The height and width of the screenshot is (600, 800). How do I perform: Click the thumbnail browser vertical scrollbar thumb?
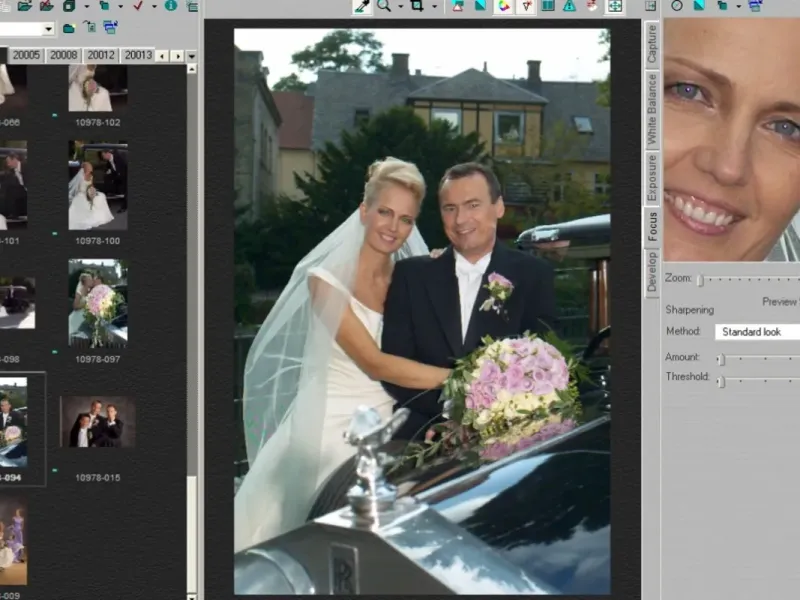coord(192,533)
